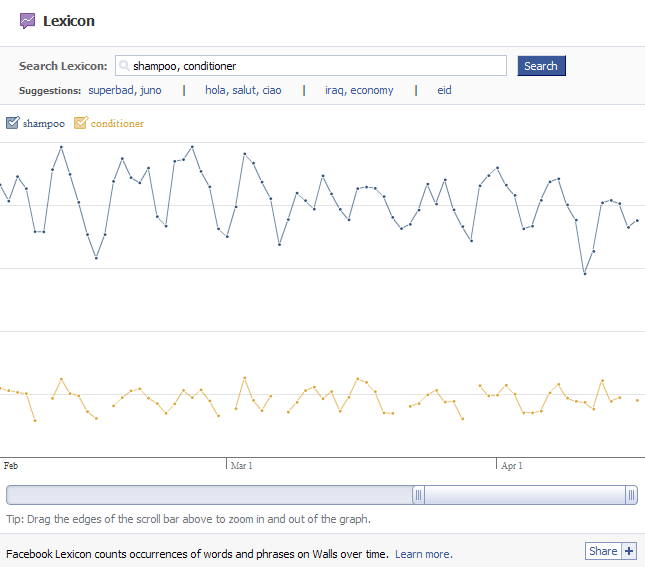This screenshot has width=645, height=567.
Task: Open the Share button
Action: (603, 551)
